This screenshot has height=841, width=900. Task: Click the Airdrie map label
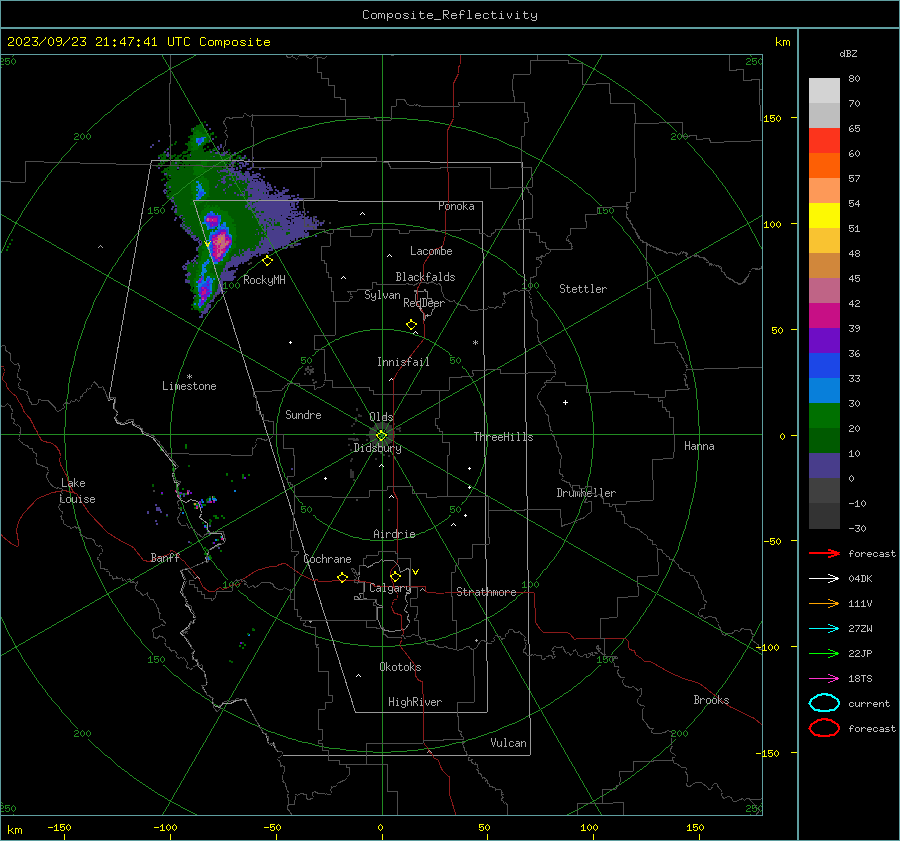point(394,534)
